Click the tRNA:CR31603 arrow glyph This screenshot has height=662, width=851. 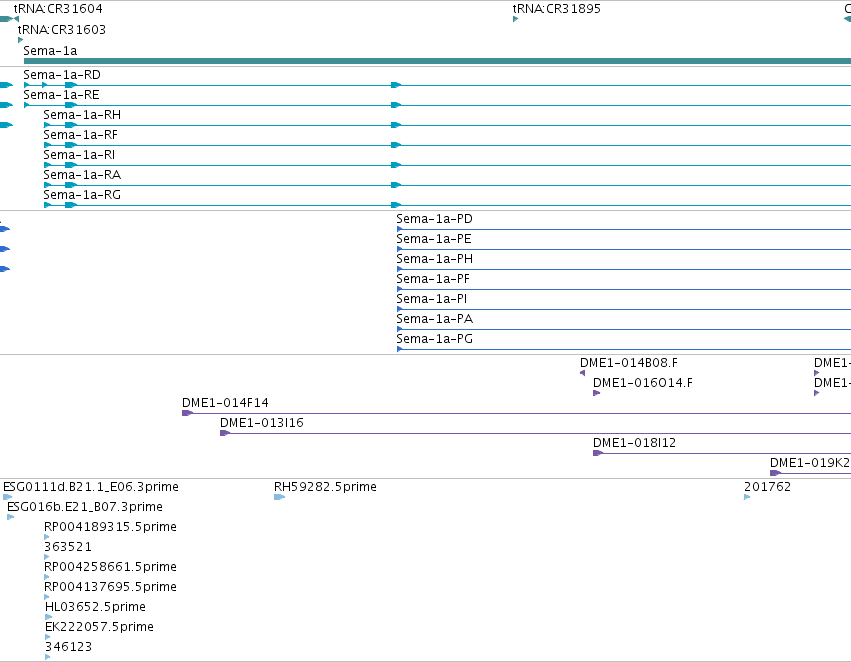[x=21, y=40]
